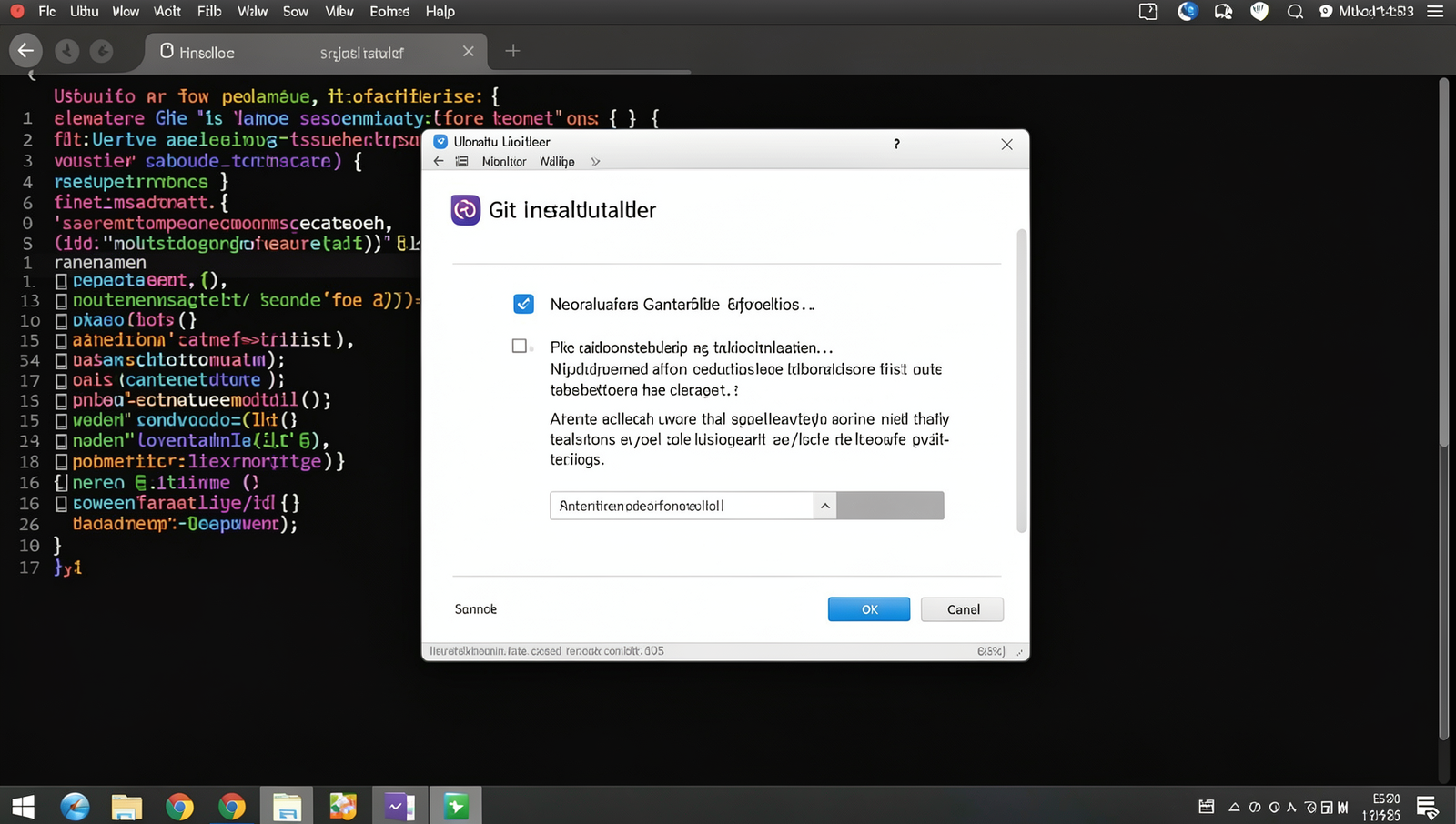Expand the chevron after Wallipe in dialog
Viewport: 1456px width, 824px height.
pos(596,162)
